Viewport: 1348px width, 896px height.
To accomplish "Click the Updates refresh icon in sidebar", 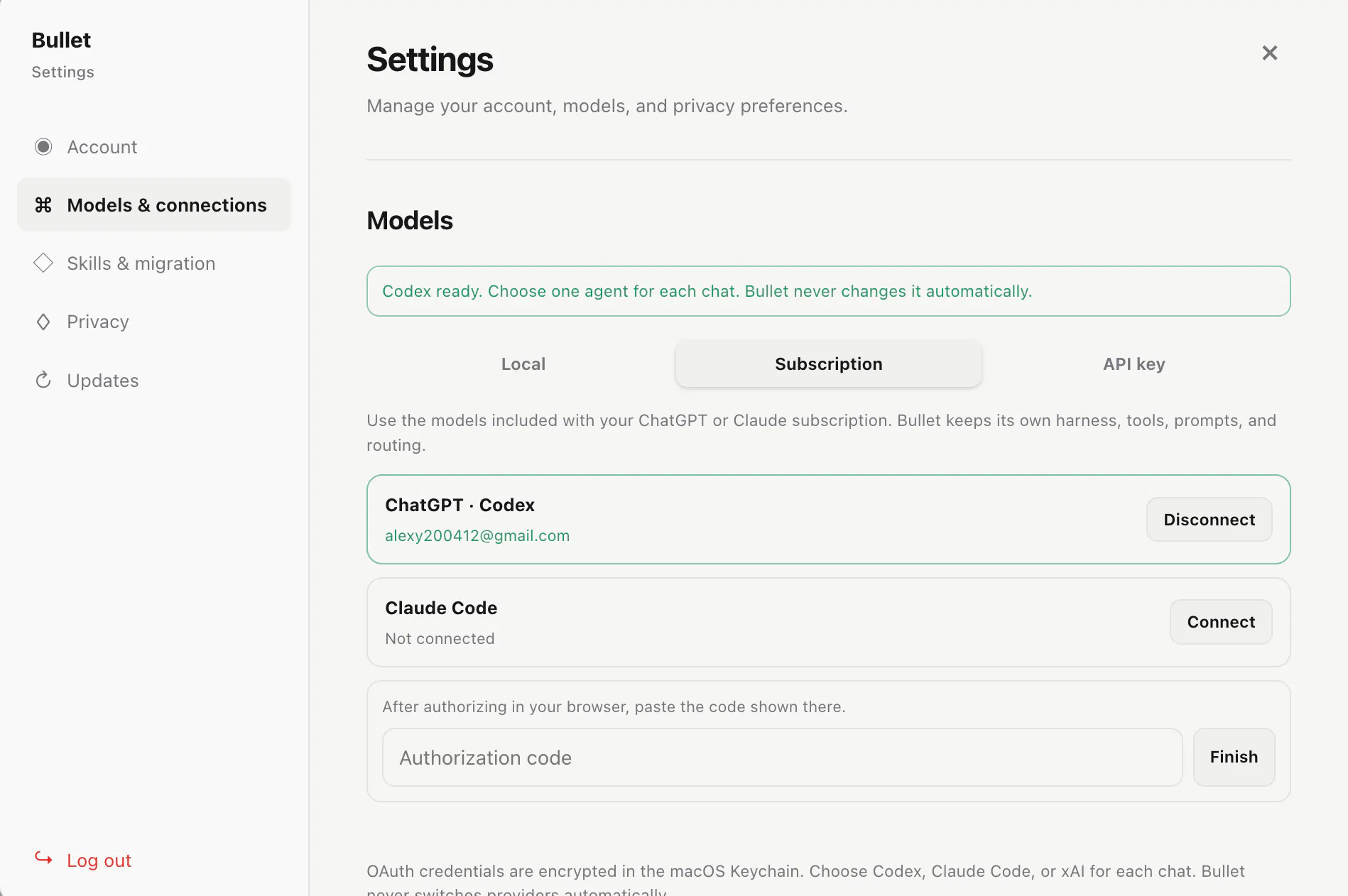I will 43,380.
